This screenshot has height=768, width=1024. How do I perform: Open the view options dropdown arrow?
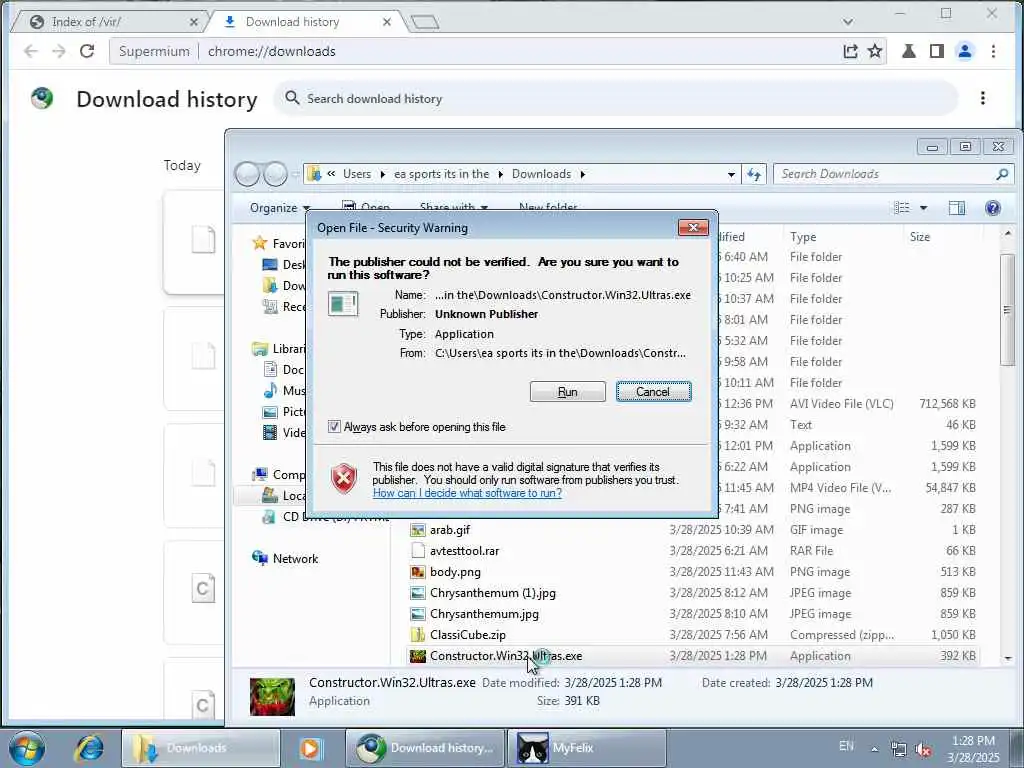click(923, 208)
